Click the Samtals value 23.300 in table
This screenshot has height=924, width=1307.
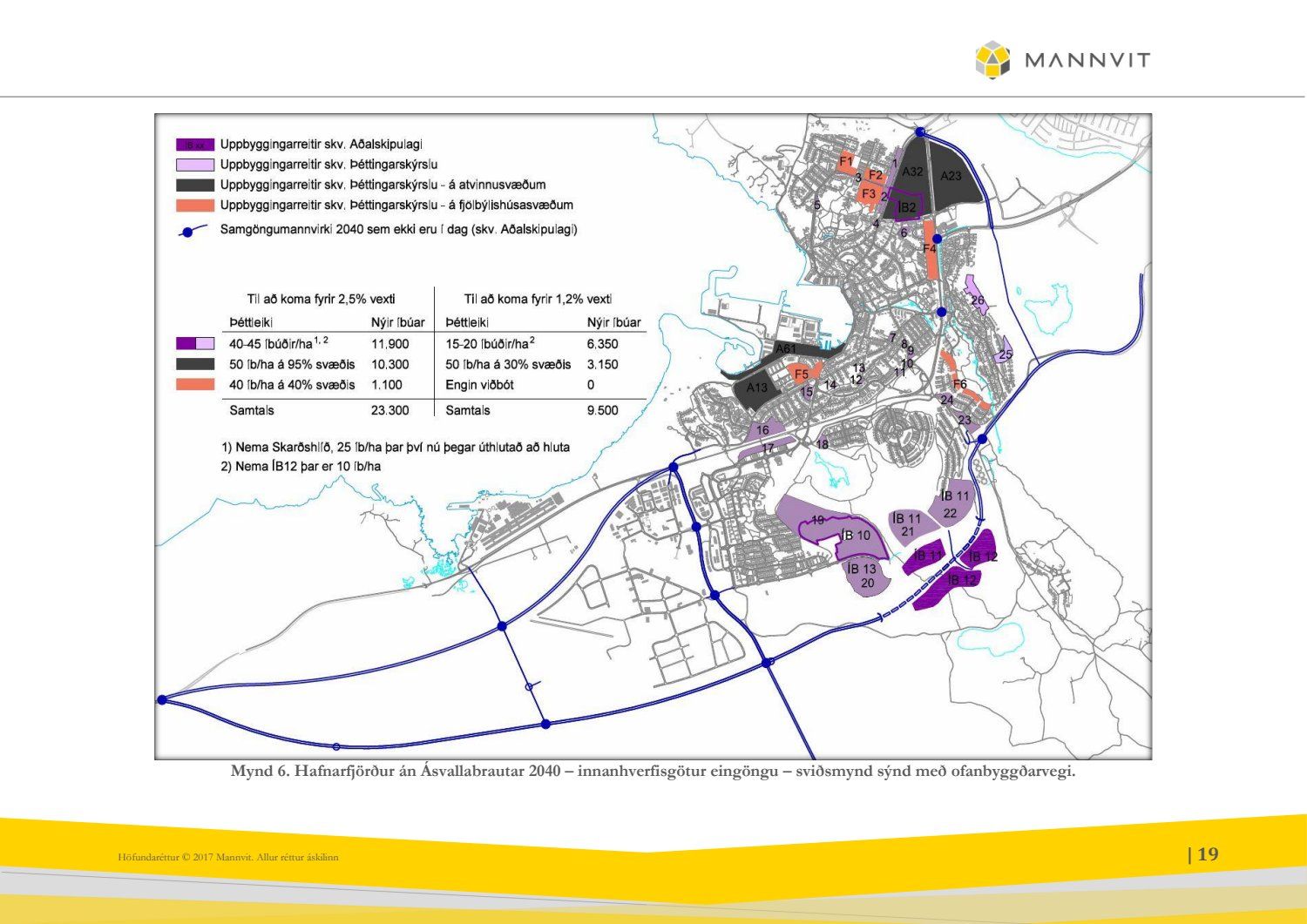389,410
